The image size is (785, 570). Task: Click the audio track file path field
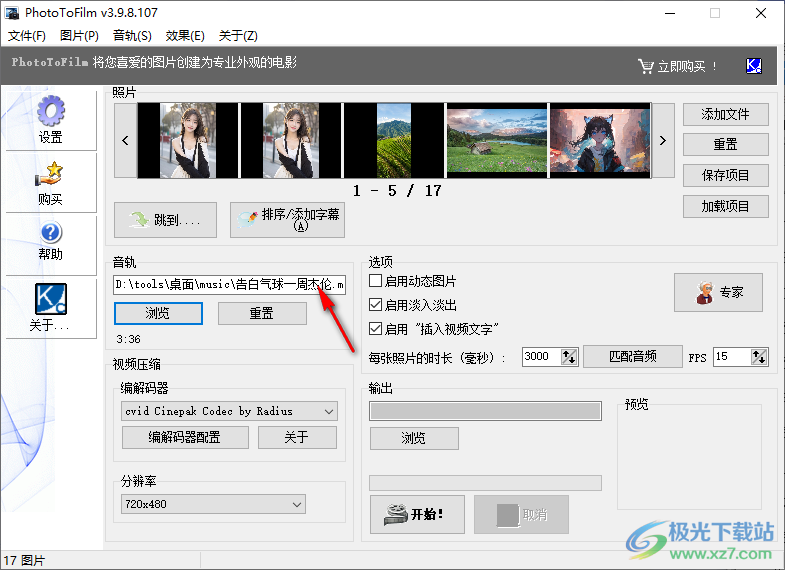point(229,285)
